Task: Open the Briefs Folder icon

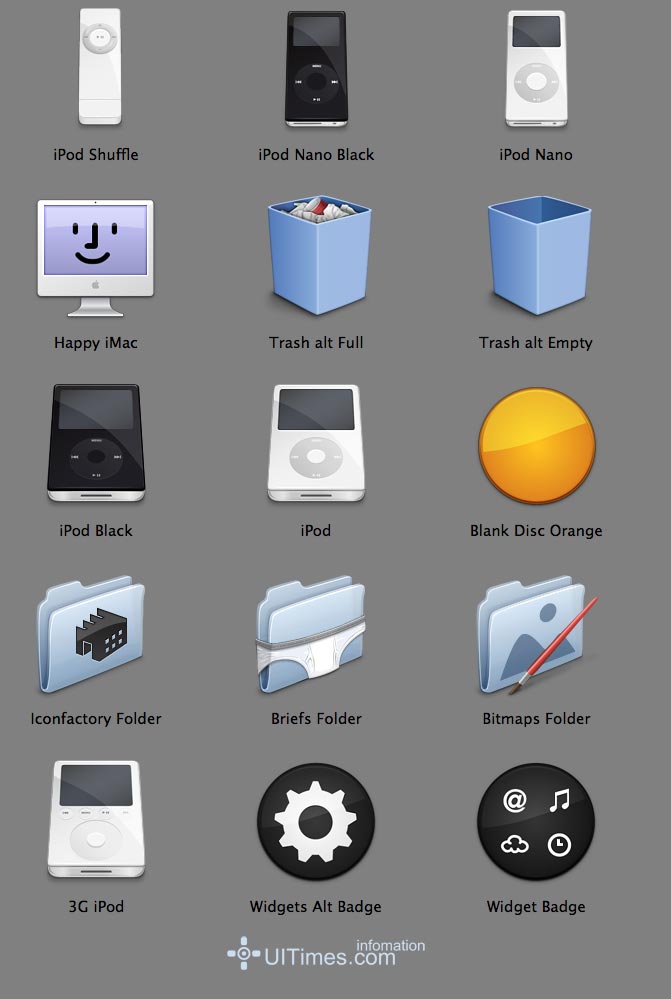Action: point(311,635)
